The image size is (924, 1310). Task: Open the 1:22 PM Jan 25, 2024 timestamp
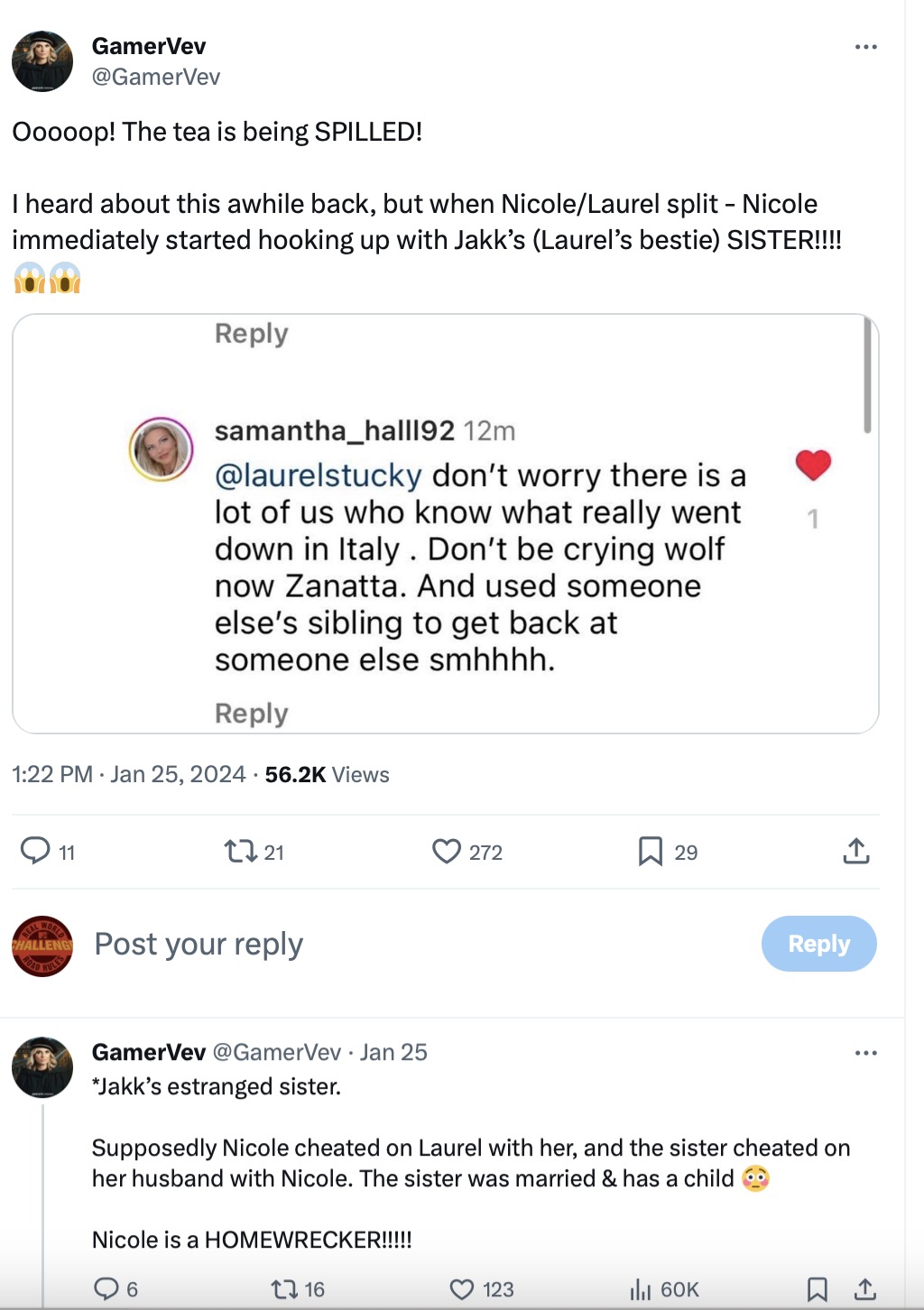coord(128,775)
